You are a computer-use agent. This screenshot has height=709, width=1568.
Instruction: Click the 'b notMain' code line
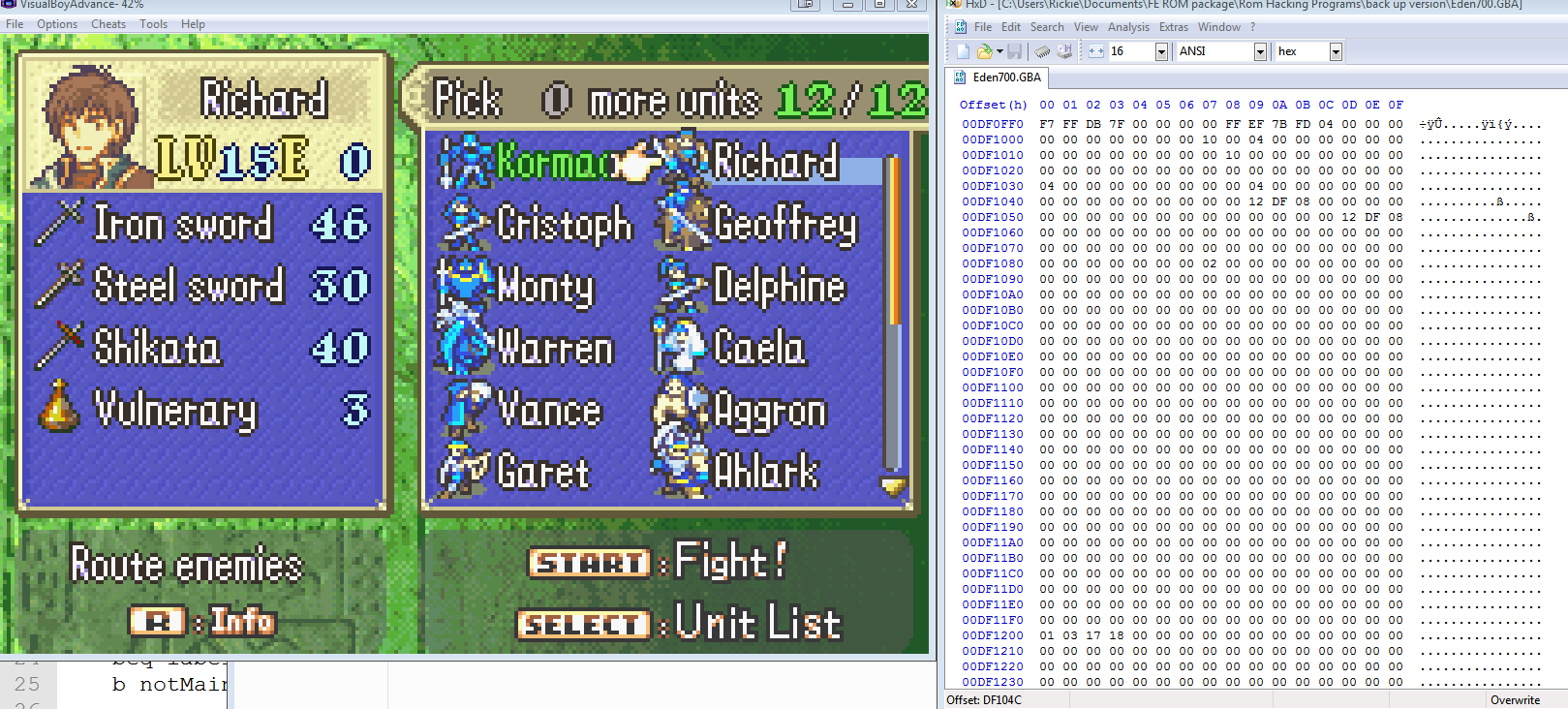pyautogui.click(x=169, y=684)
